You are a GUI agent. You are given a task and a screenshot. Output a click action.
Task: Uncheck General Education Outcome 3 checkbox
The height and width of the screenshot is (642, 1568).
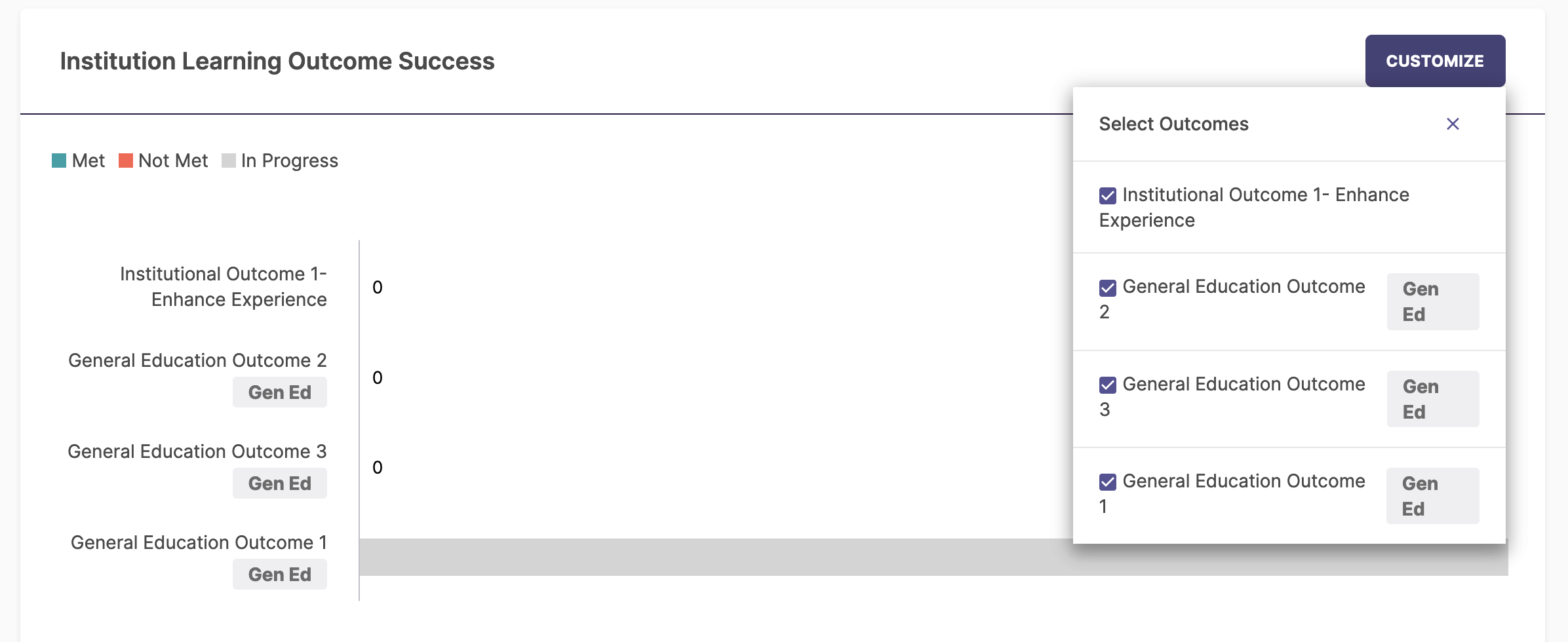[x=1108, y=385]
